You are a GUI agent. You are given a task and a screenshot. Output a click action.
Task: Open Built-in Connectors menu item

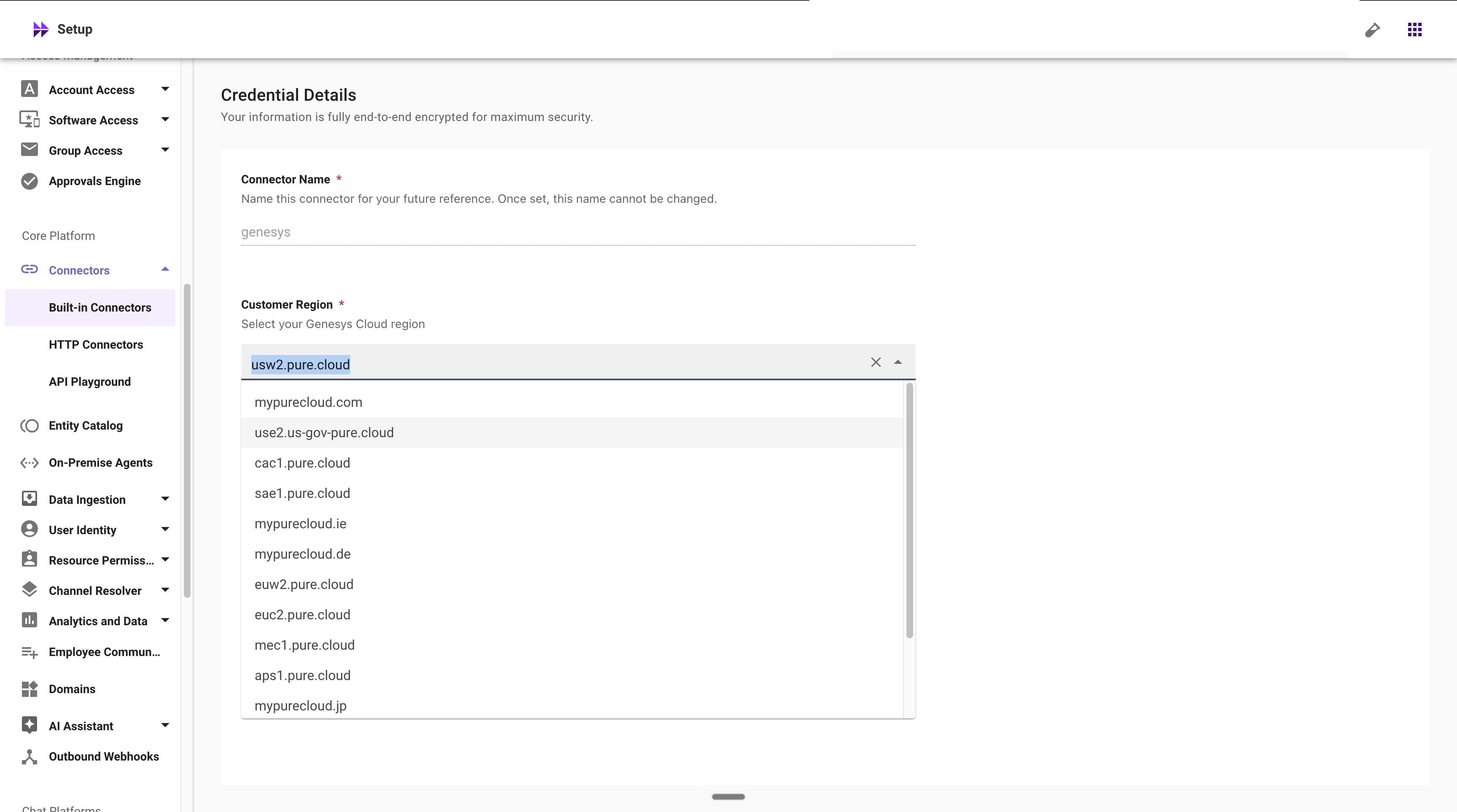[91, 308]
